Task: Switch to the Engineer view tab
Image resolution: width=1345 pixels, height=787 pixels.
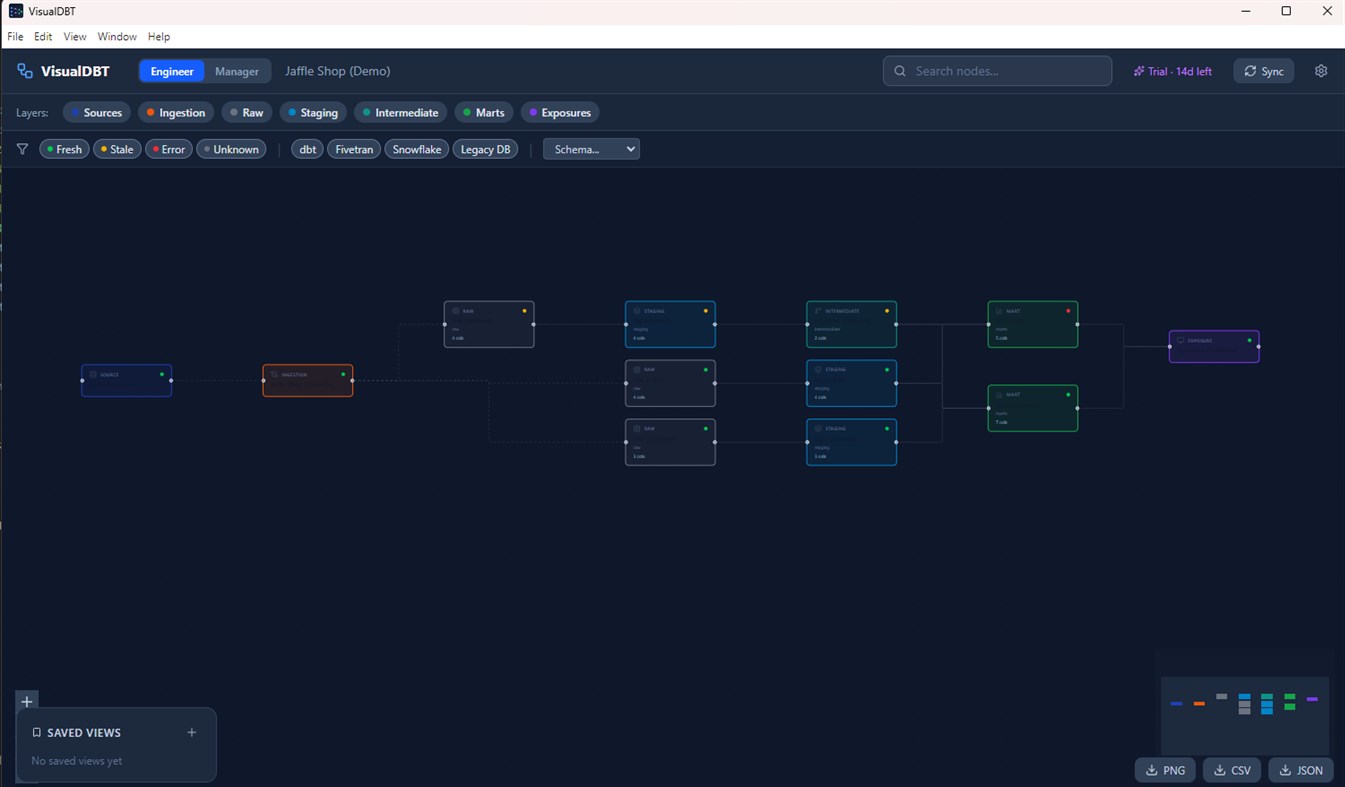Action: pyautogui.click(x=172, y=71)
